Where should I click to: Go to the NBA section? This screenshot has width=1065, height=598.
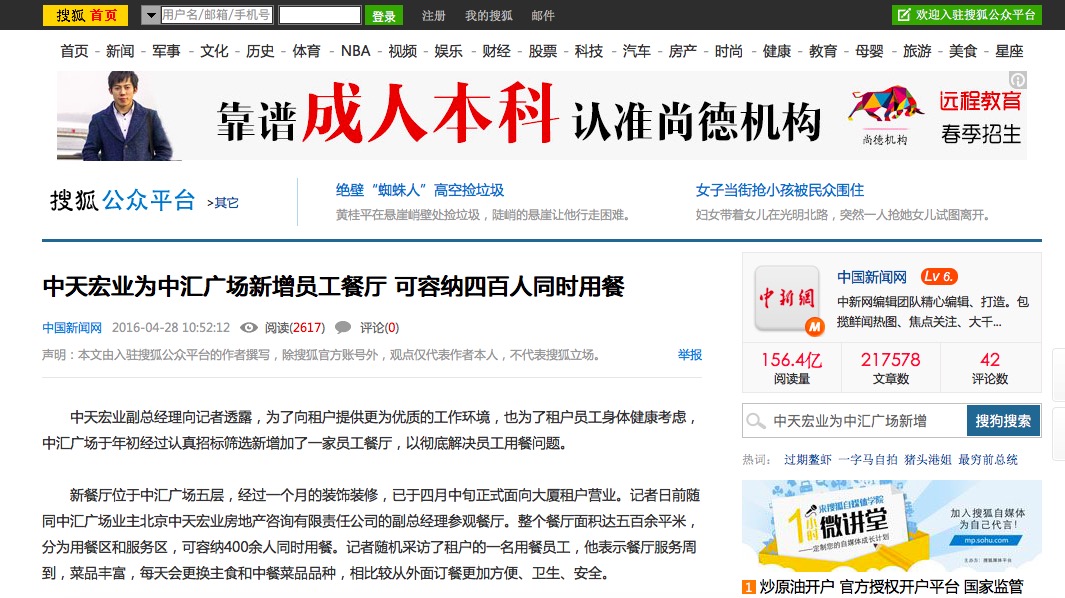[355, 51]
